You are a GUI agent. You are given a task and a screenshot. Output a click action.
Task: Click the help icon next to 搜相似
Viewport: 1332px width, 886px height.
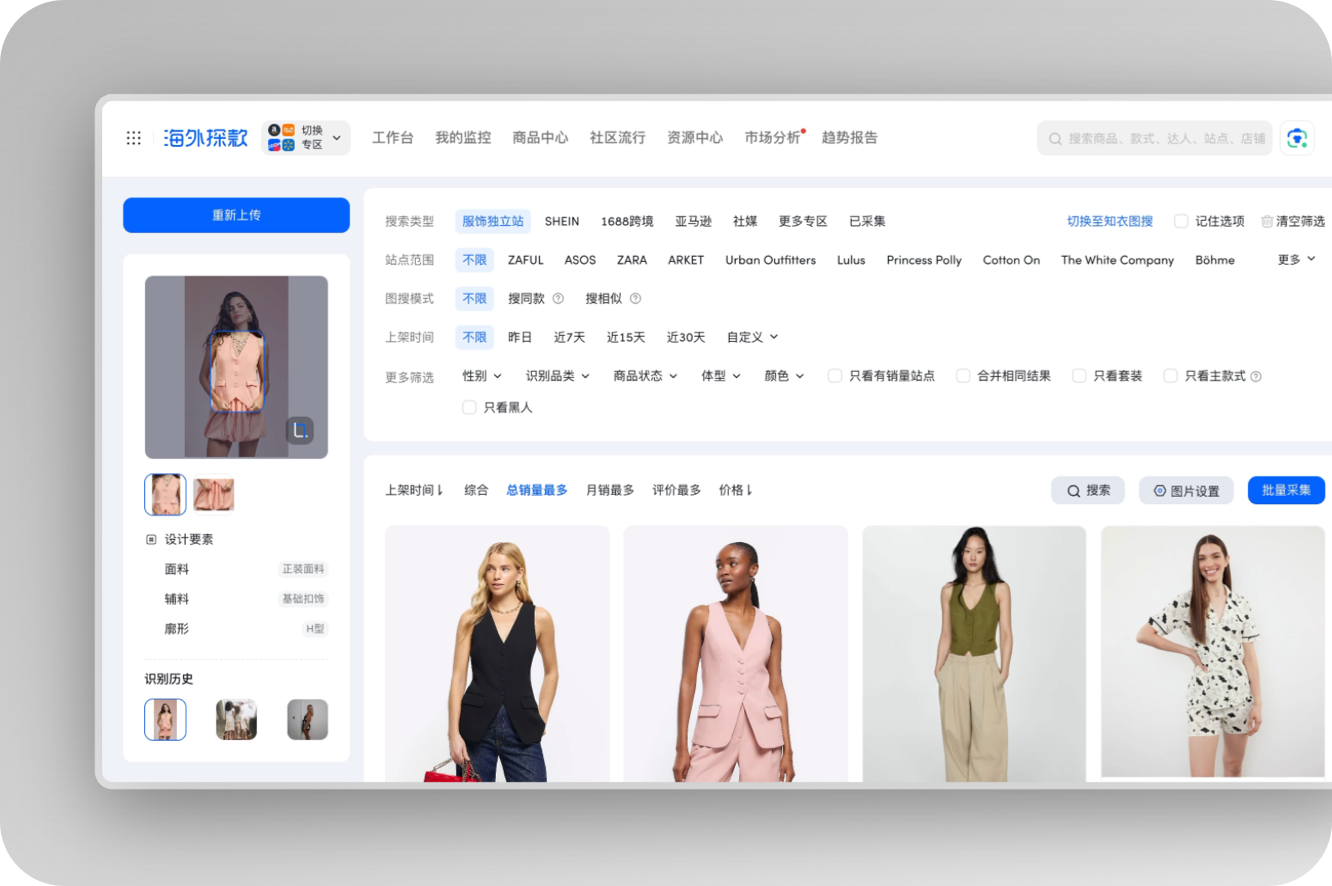(x=635, y=298)
